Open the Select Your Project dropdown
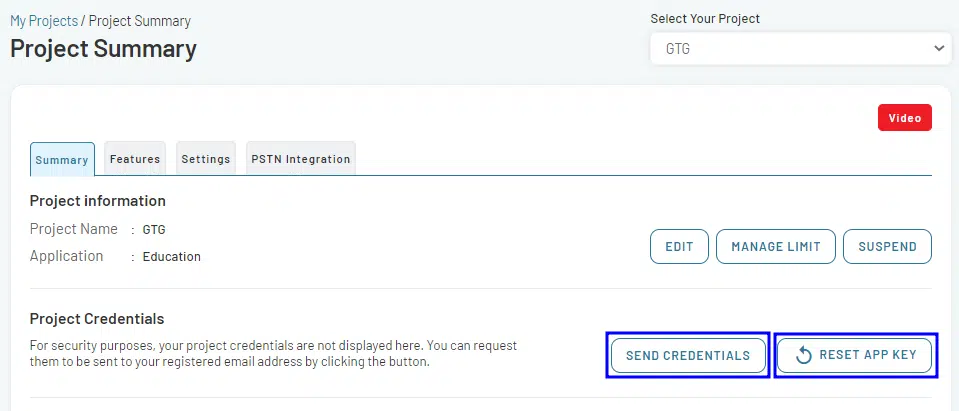Screen dimensions: 959x411 799,48
